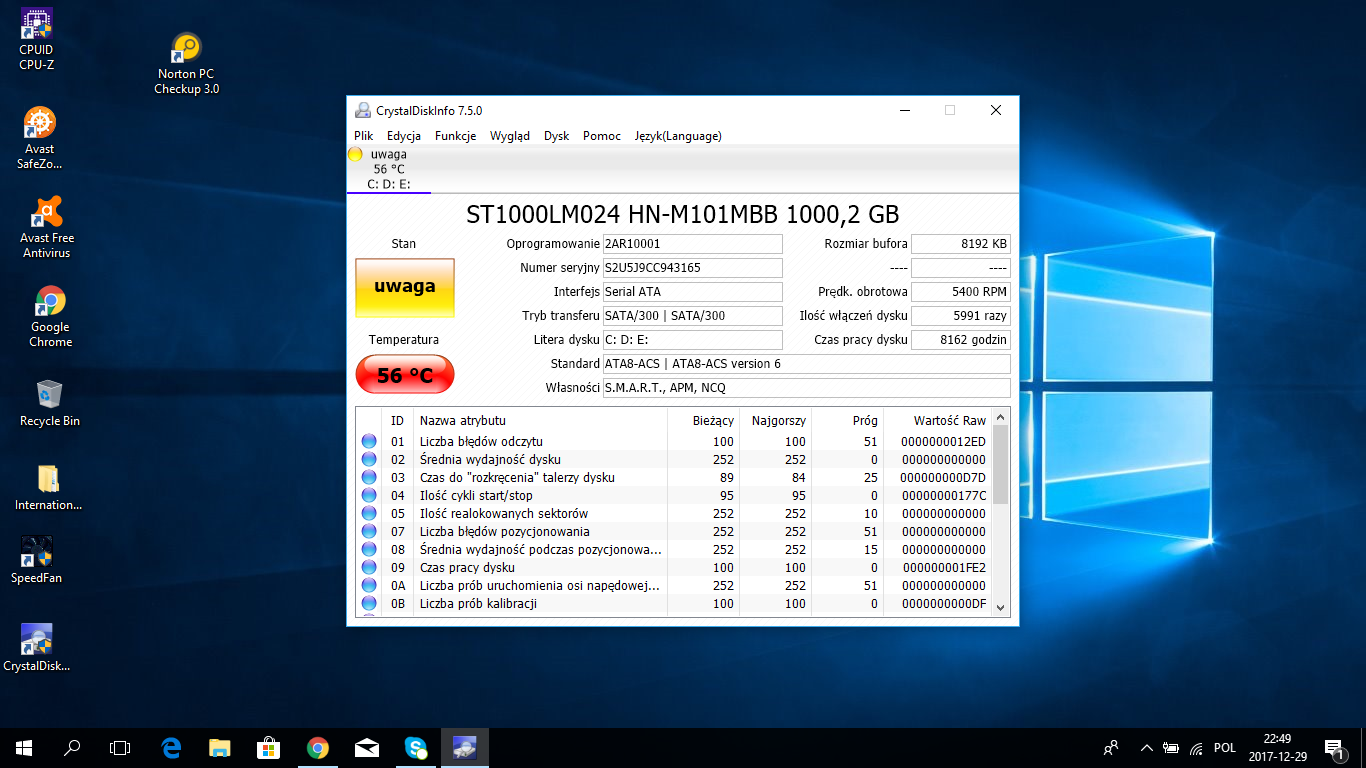
Task: Open the Windows Start menu
Action: click(24, 747)
